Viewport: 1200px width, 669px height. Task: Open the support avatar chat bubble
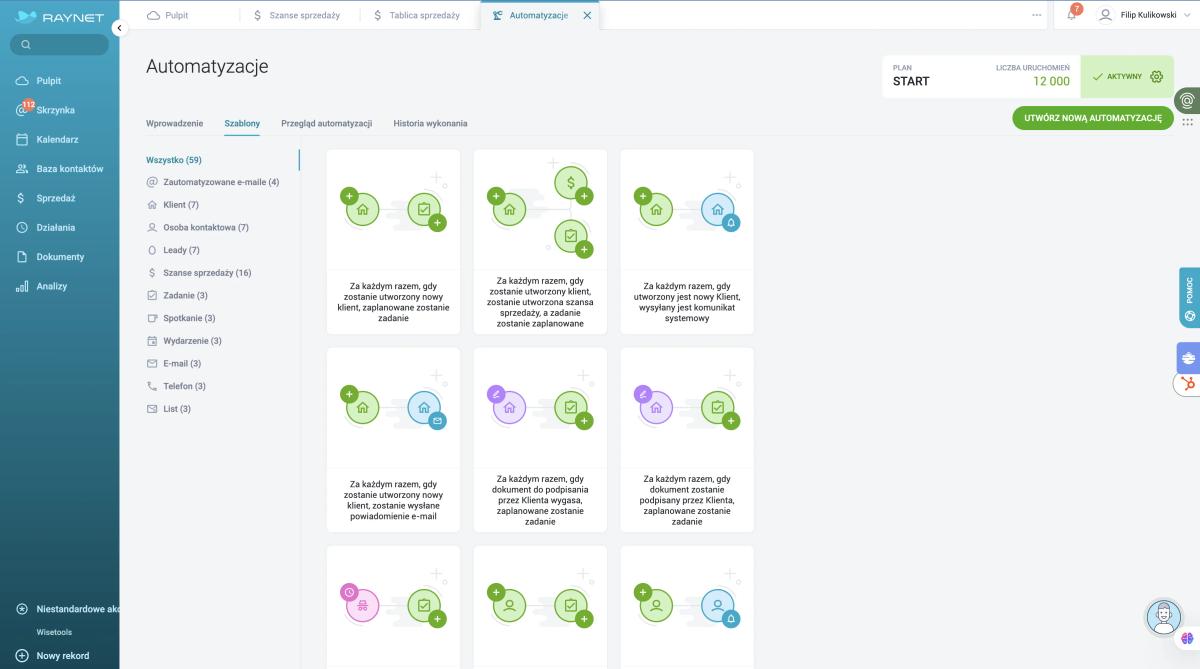[1163, 616]
